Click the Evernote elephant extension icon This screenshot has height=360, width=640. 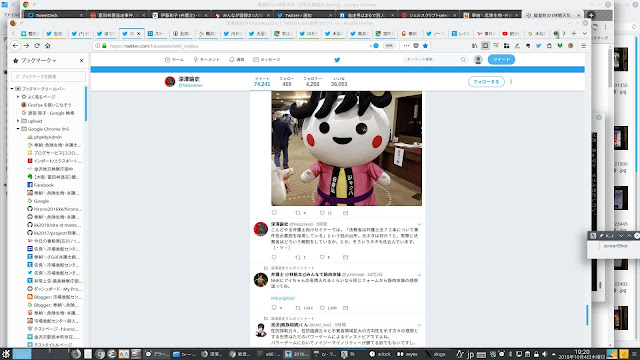528,46
